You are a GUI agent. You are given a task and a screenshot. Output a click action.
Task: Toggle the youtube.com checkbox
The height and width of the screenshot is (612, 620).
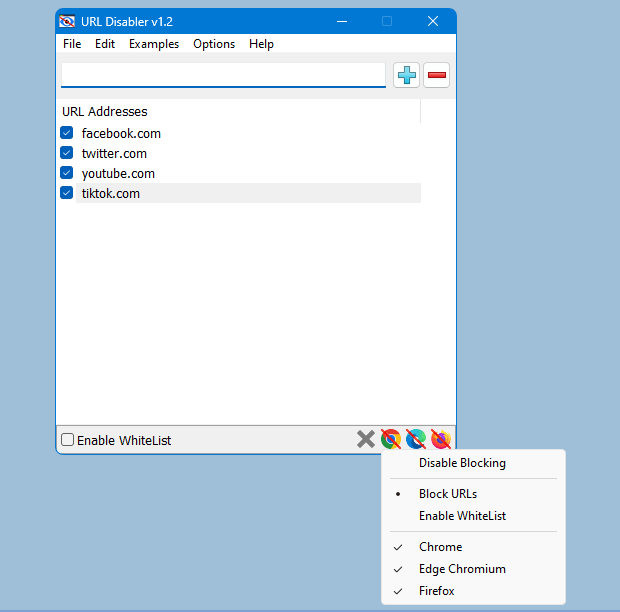(67, 173)
